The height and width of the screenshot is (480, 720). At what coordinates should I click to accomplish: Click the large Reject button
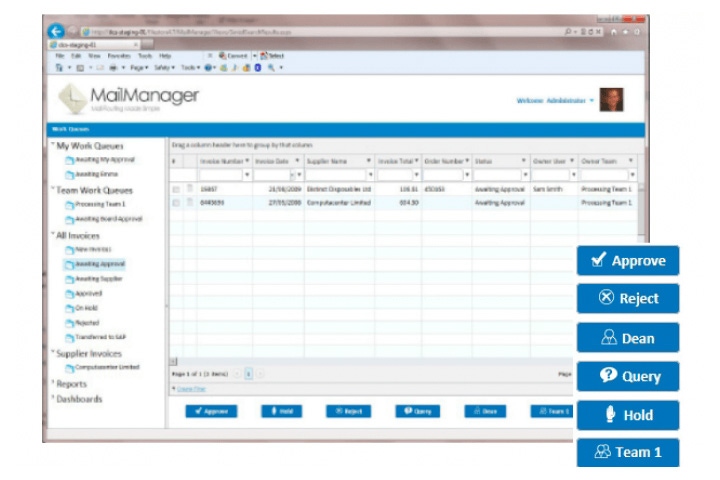[628, 299]
